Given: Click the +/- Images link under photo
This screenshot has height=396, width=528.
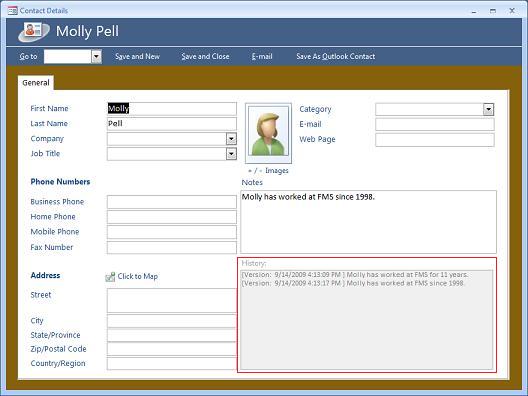Looking at the screenshot, I should [x=268, y=171].
